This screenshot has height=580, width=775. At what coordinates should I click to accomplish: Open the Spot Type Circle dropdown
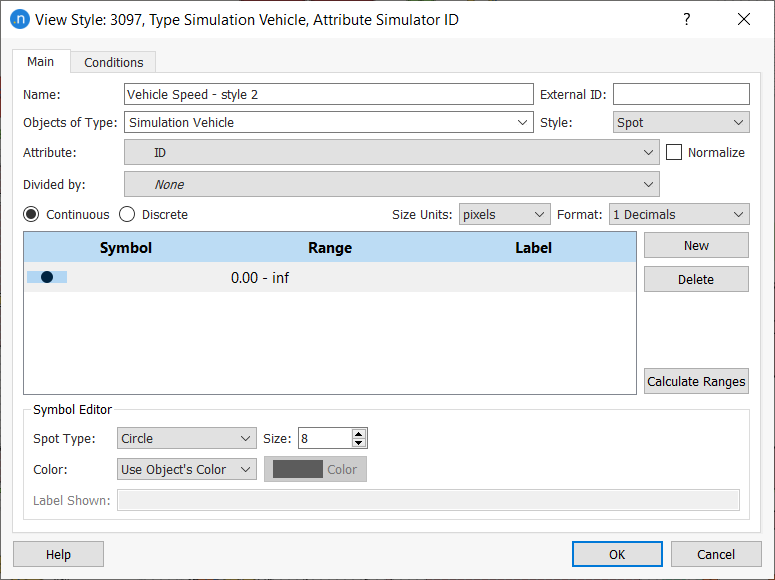[x=186, y=438]
